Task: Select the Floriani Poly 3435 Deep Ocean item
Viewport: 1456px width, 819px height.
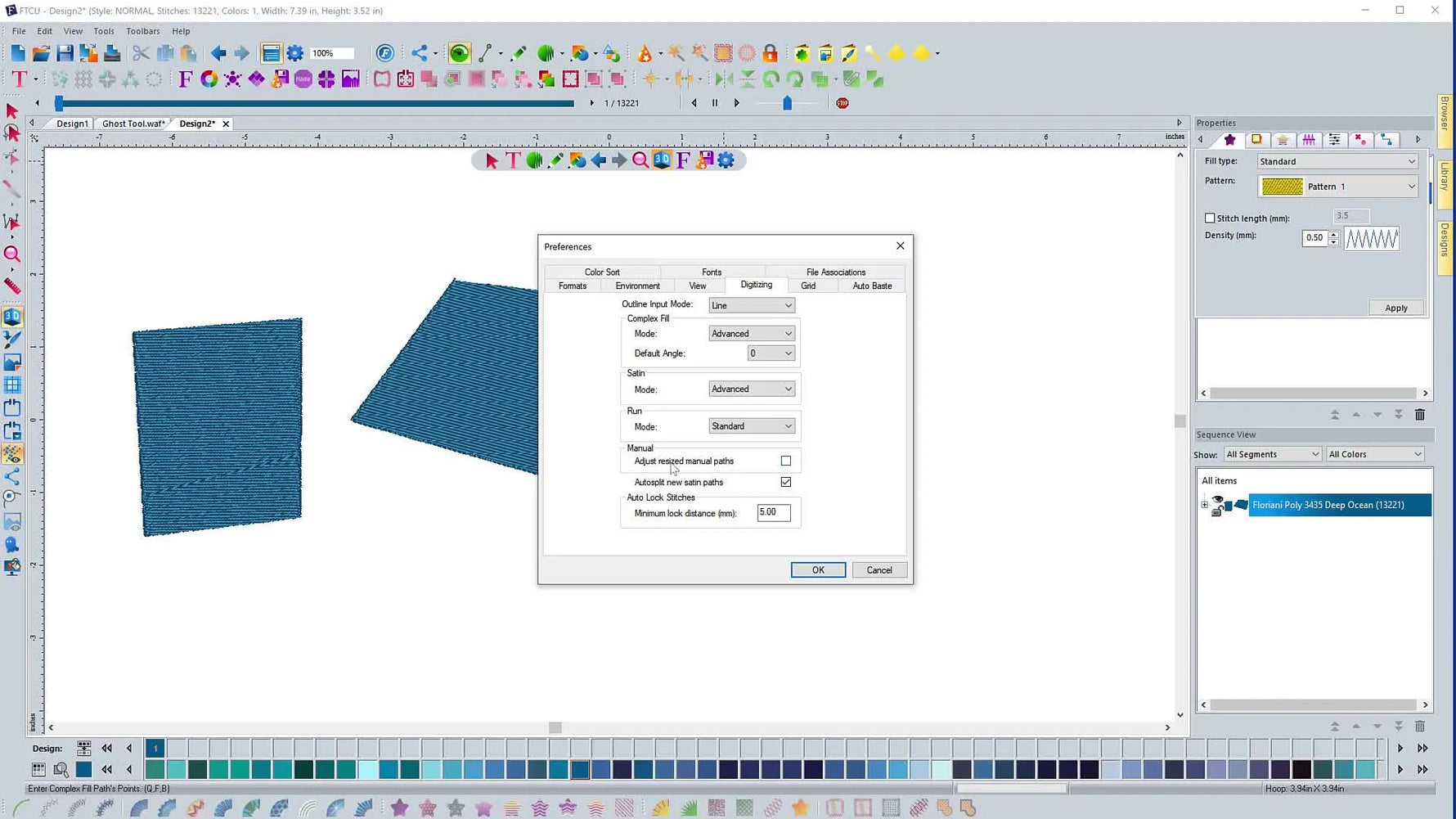Action: pyautogui.click(x=1327, y=505)
